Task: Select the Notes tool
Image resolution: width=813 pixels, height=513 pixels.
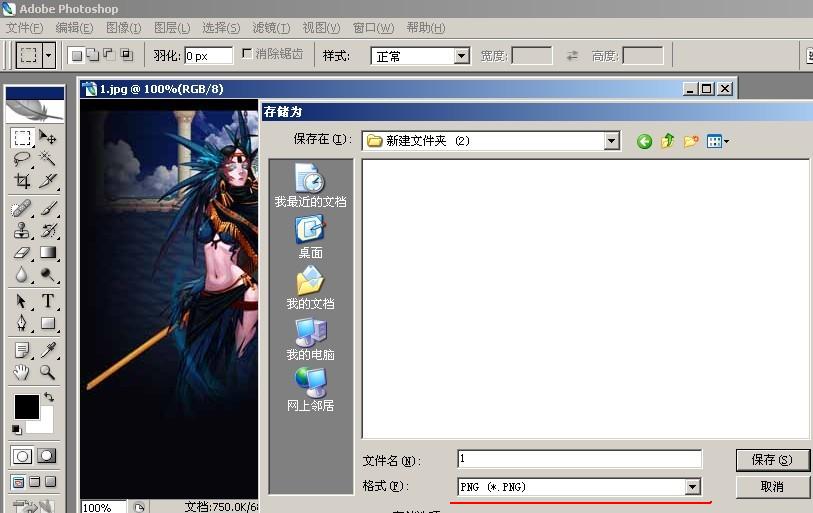Action: [22, 350]
